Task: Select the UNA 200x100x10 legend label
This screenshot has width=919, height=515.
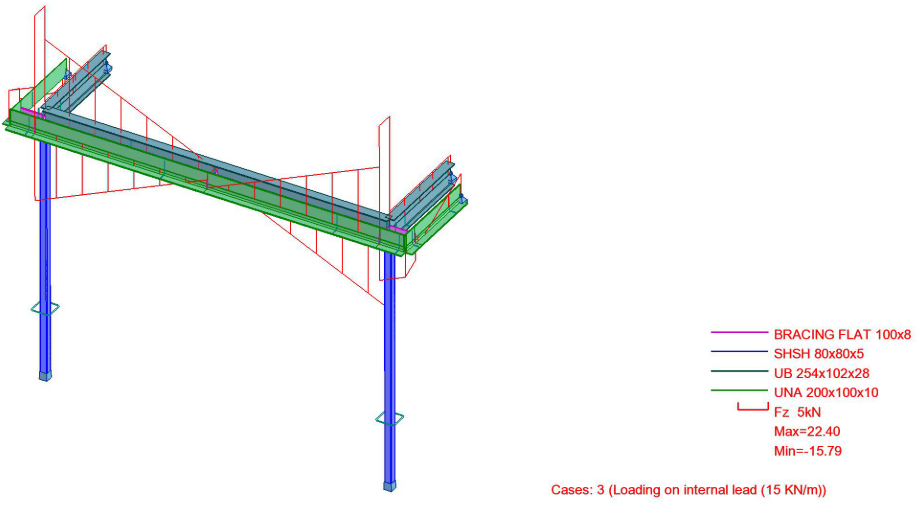Action: 826,393
